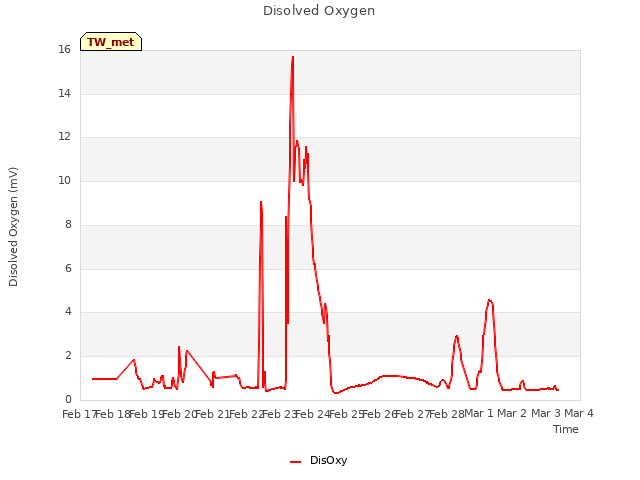Click the 14 y-axis tick label

tap(64, 93)
